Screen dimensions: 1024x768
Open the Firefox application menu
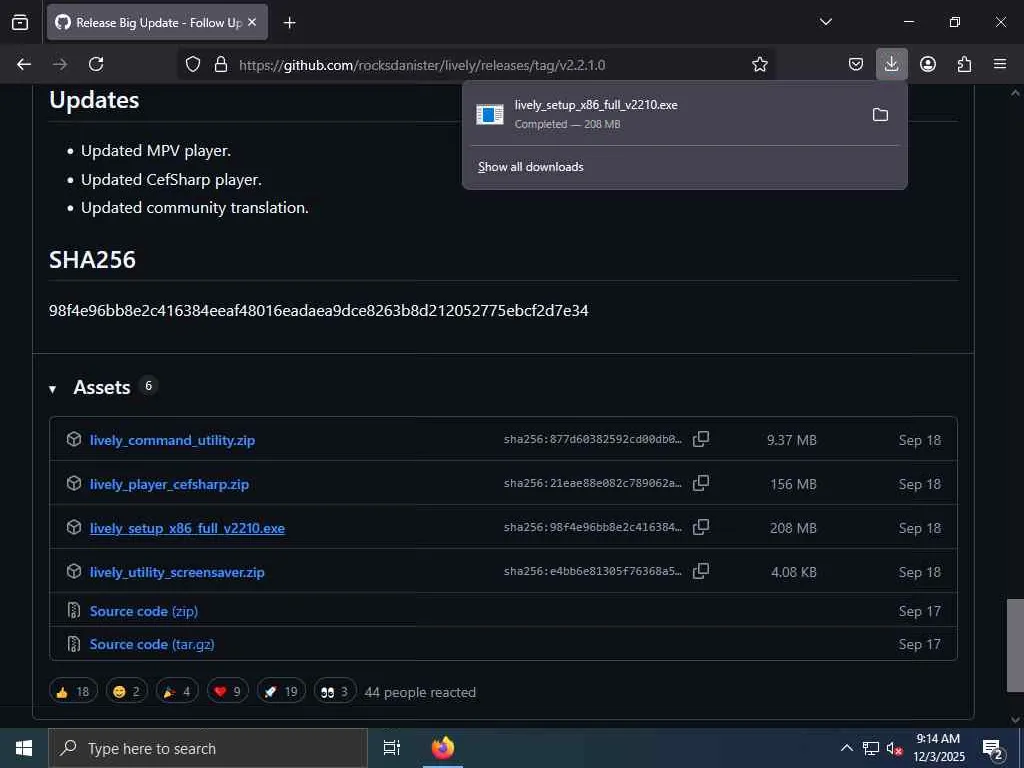[x=1000, y=64]
